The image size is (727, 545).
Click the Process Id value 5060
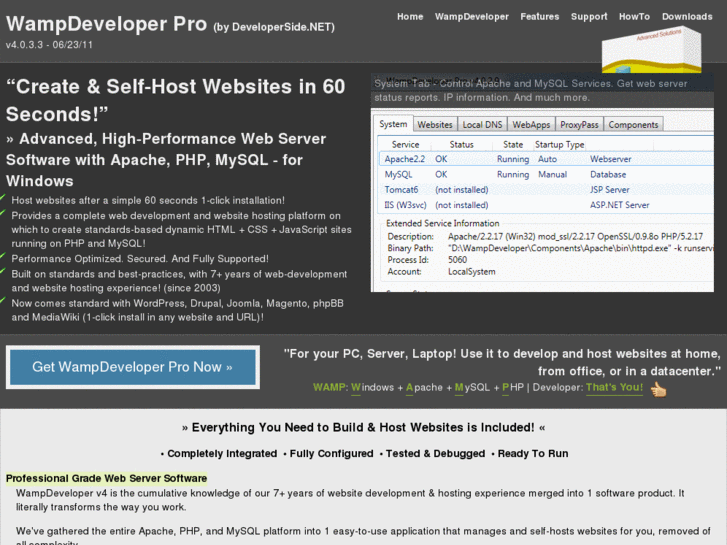point(457,260)
